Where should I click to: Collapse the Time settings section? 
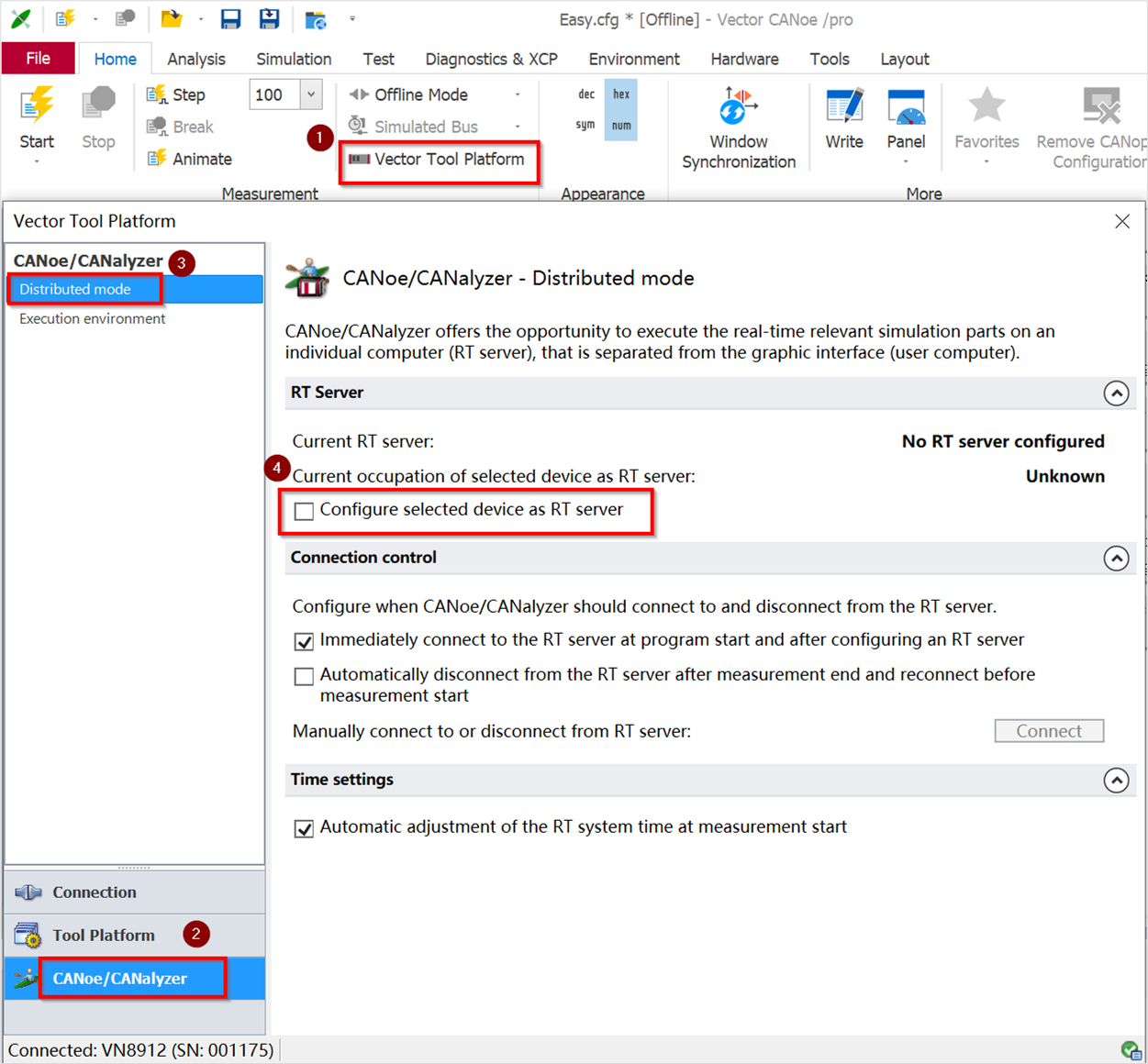tap(1116, 781)
